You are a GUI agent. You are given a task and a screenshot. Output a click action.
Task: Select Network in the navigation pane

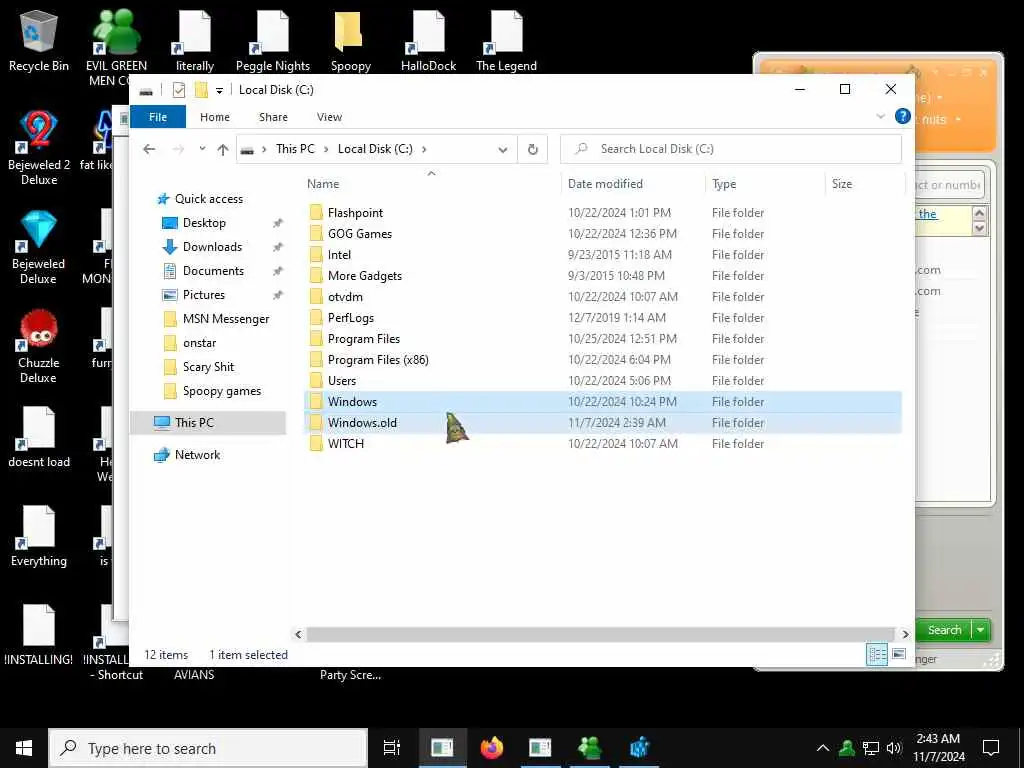pyautogui.click(x=197, y=455)
